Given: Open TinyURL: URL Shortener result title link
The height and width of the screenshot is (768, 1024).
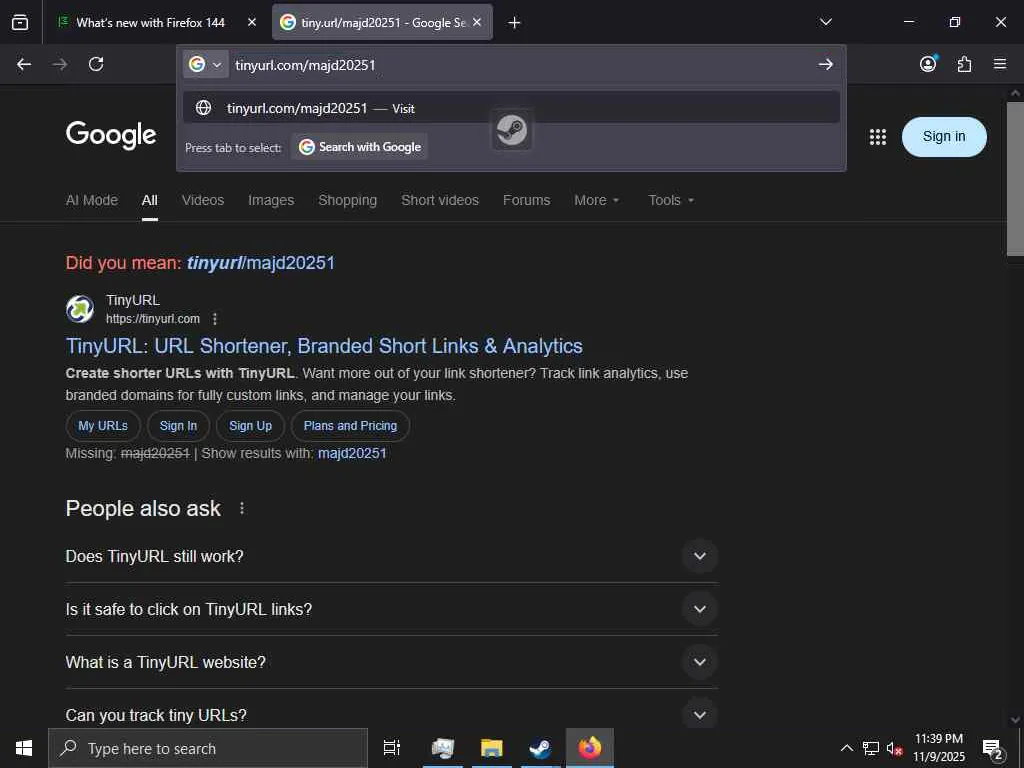Looking at the screenshot, I should click(x=325, y=346).
